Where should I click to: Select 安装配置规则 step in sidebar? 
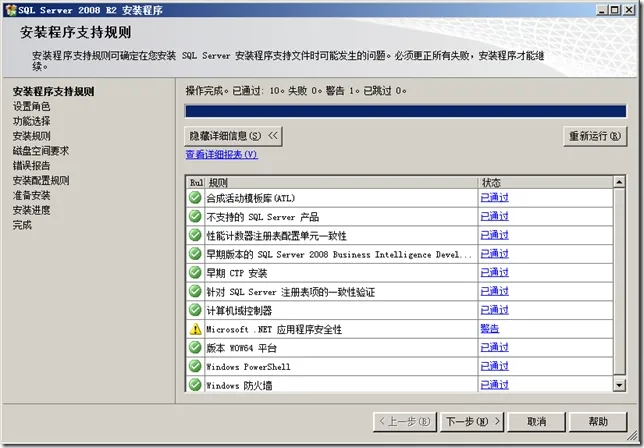pyautogui.click(x=41, y=180)
